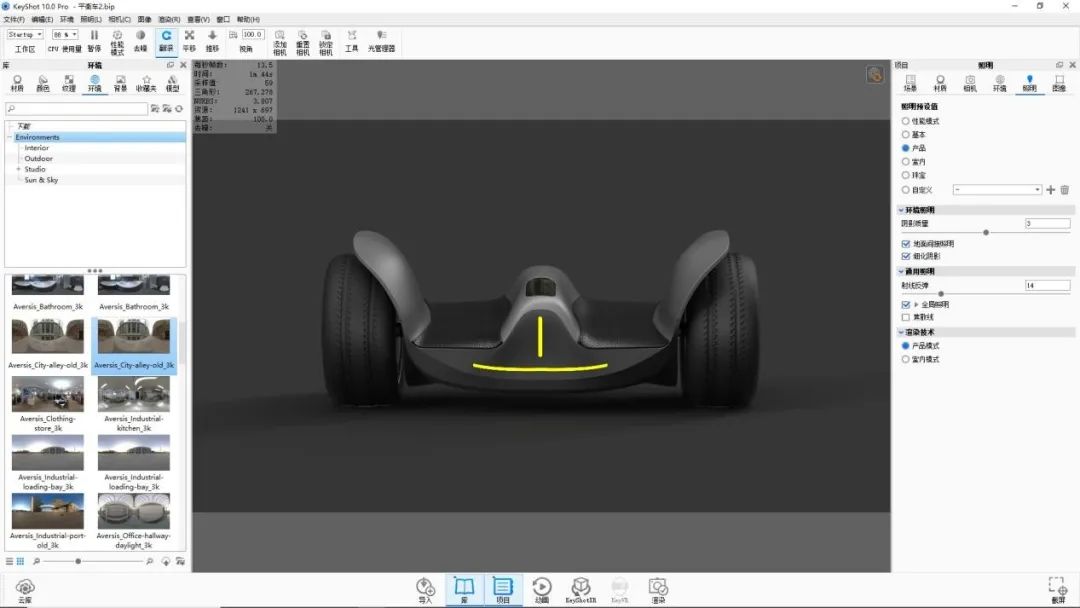Select the Performance Mode lighting preset
Screen dimensions: 1080x608
pyautogui.click(x=906, y=121)
